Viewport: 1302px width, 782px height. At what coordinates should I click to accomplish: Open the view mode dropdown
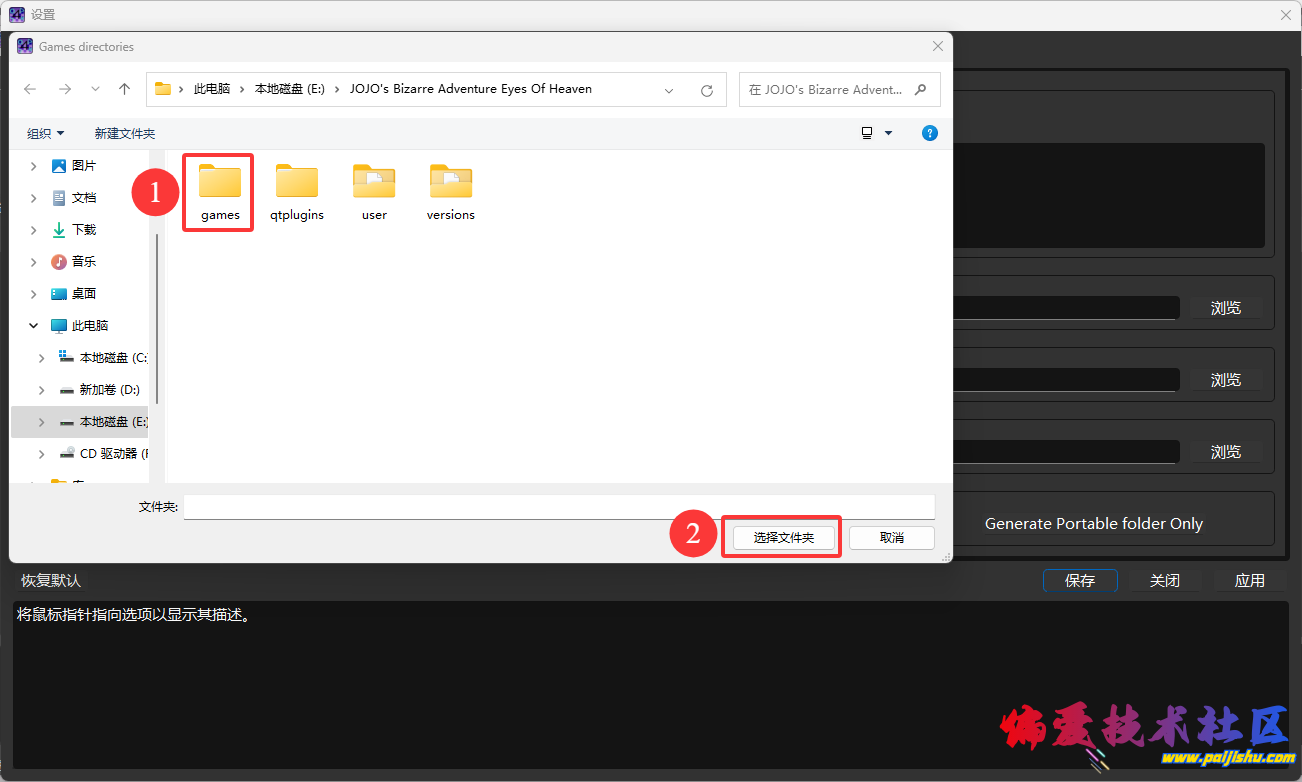(x=888, y=133)
